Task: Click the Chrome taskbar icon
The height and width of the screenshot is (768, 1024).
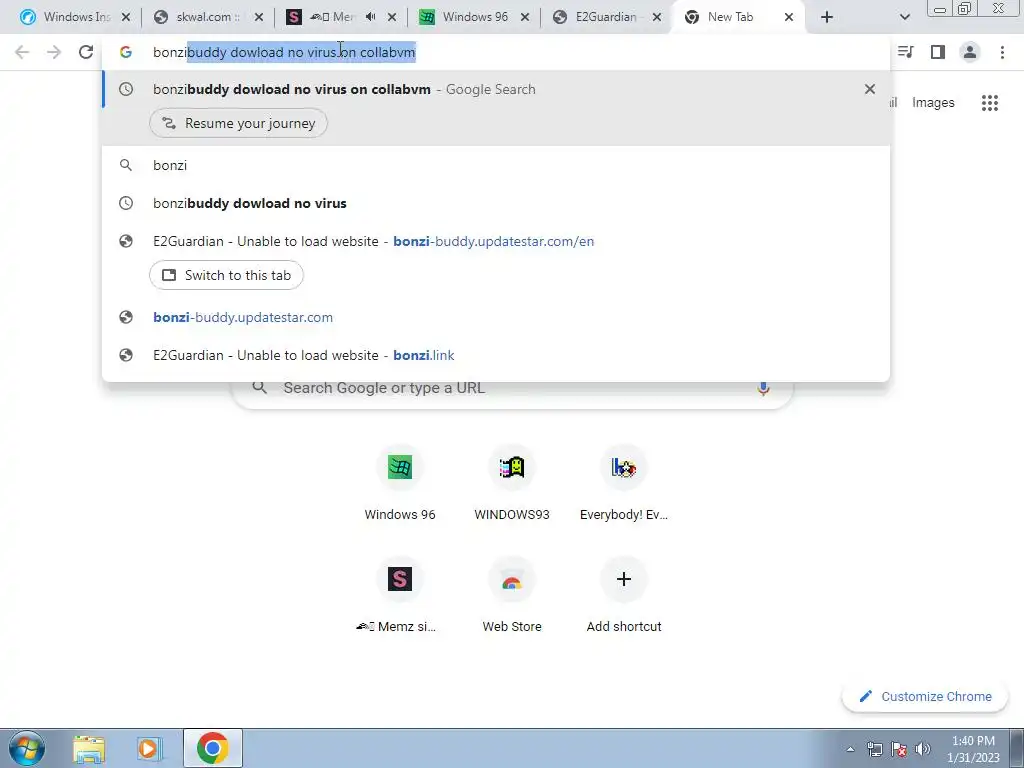Action: point(212,748)
